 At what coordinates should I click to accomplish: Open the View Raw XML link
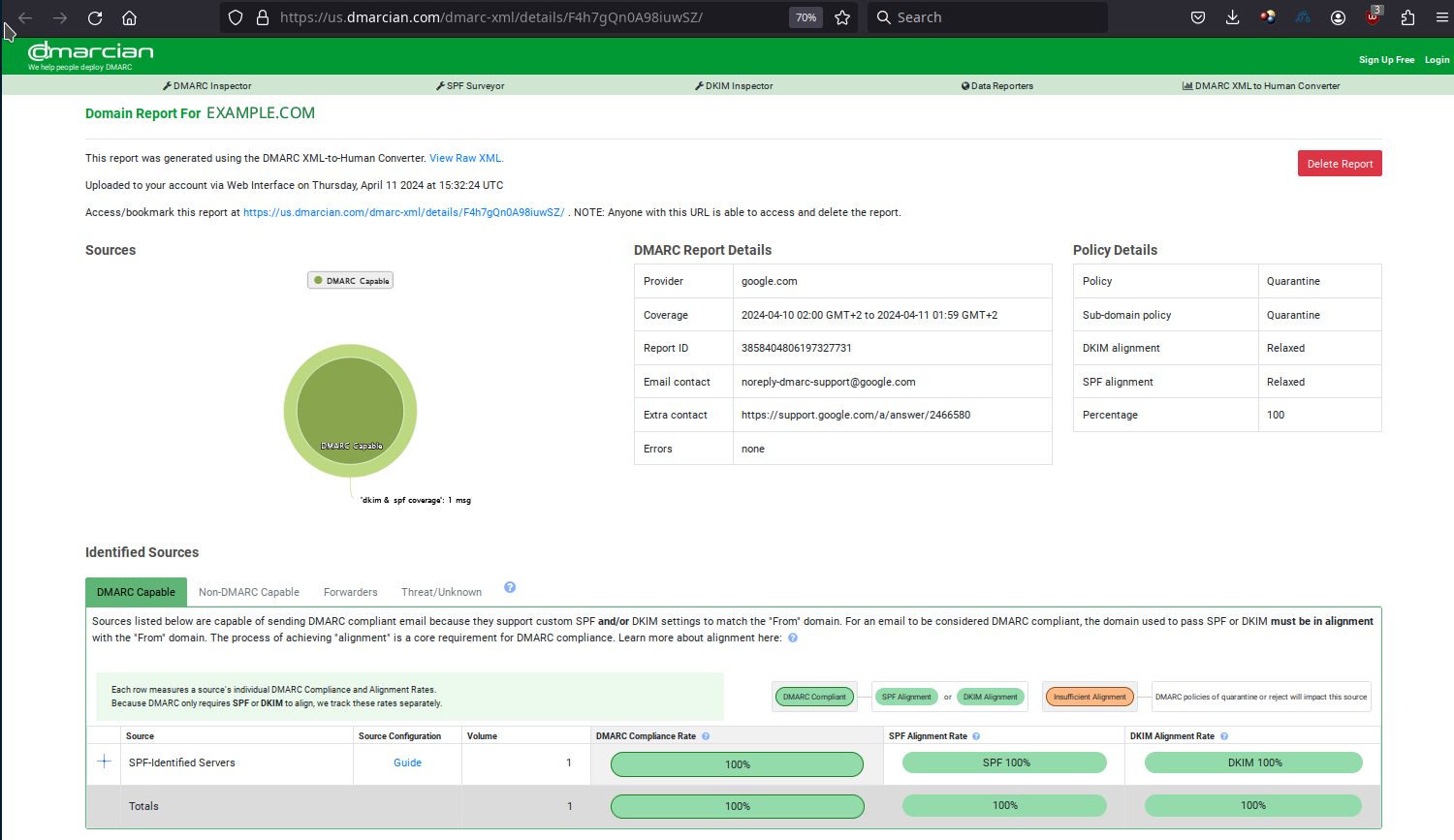tap(465, 158)
